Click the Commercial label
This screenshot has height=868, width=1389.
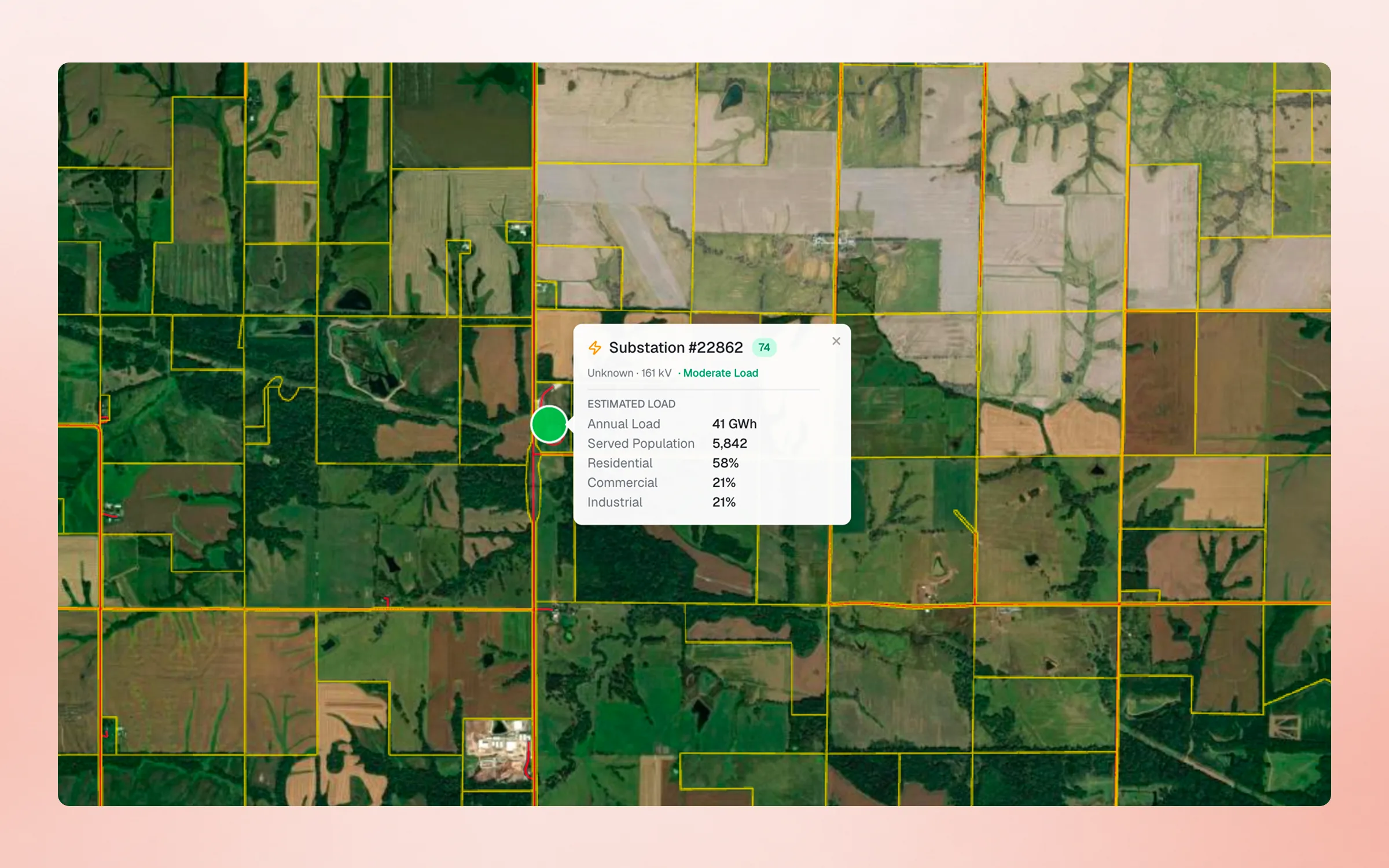pyautogui.click(x=622, y=483)
